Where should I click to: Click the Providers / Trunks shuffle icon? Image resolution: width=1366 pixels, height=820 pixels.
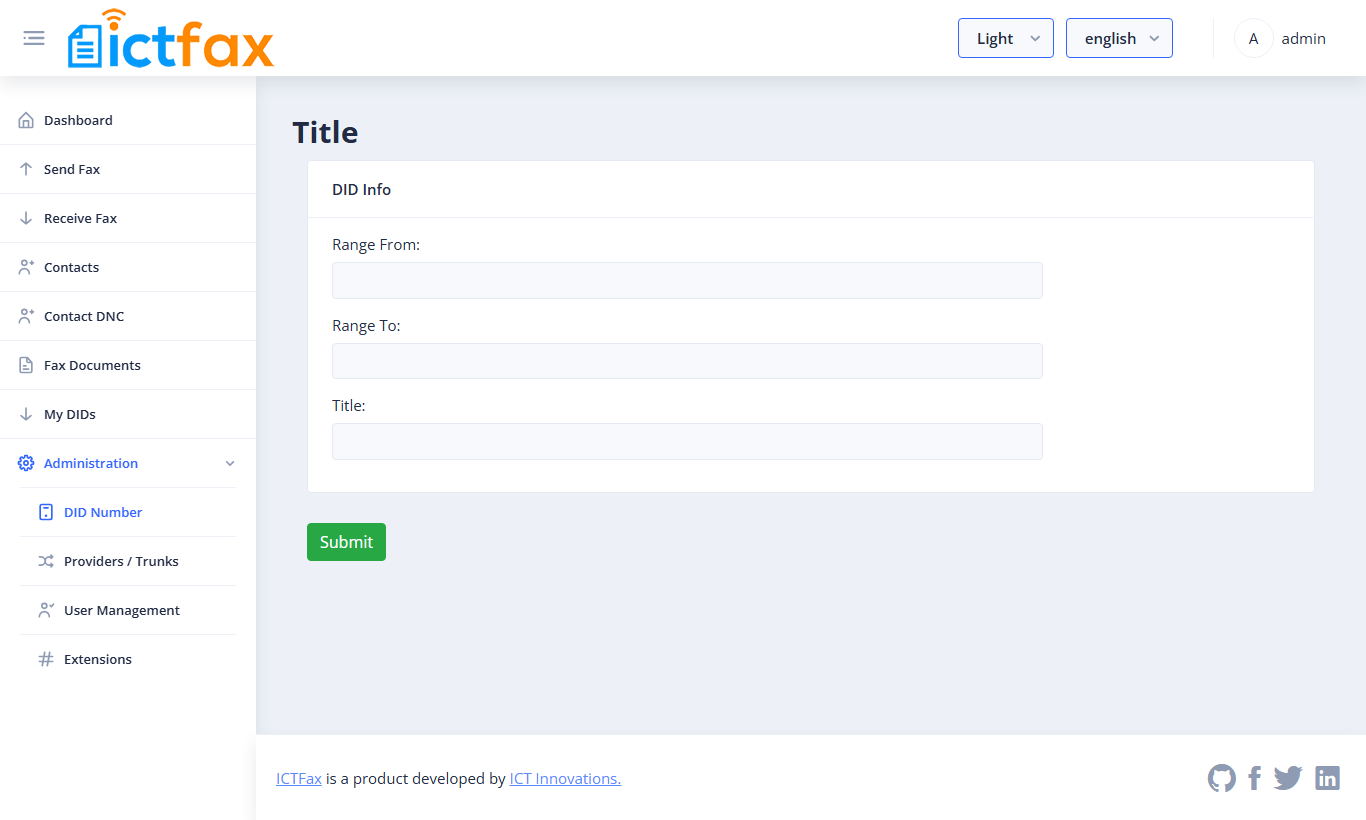point(46,561)
